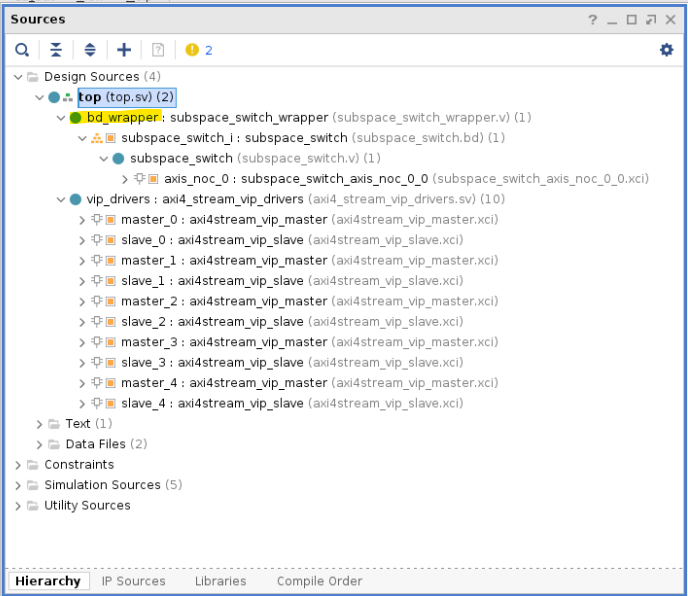
Task: Click the Expand All toolbar icon
Action: pos(90,50)
